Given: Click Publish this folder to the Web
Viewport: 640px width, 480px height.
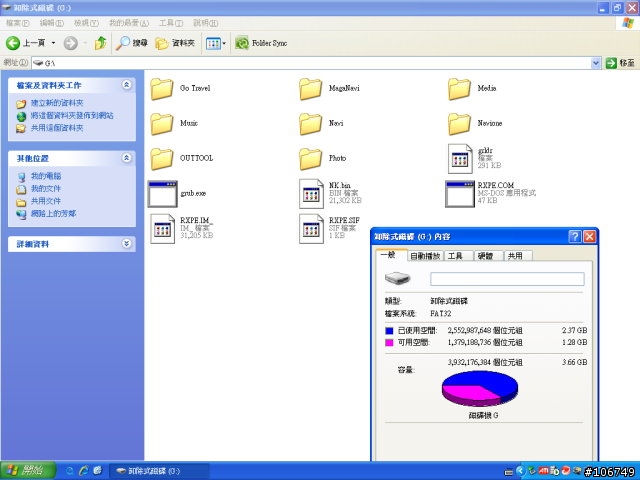Looking at the screenshot, I should [x=72, y=116].
